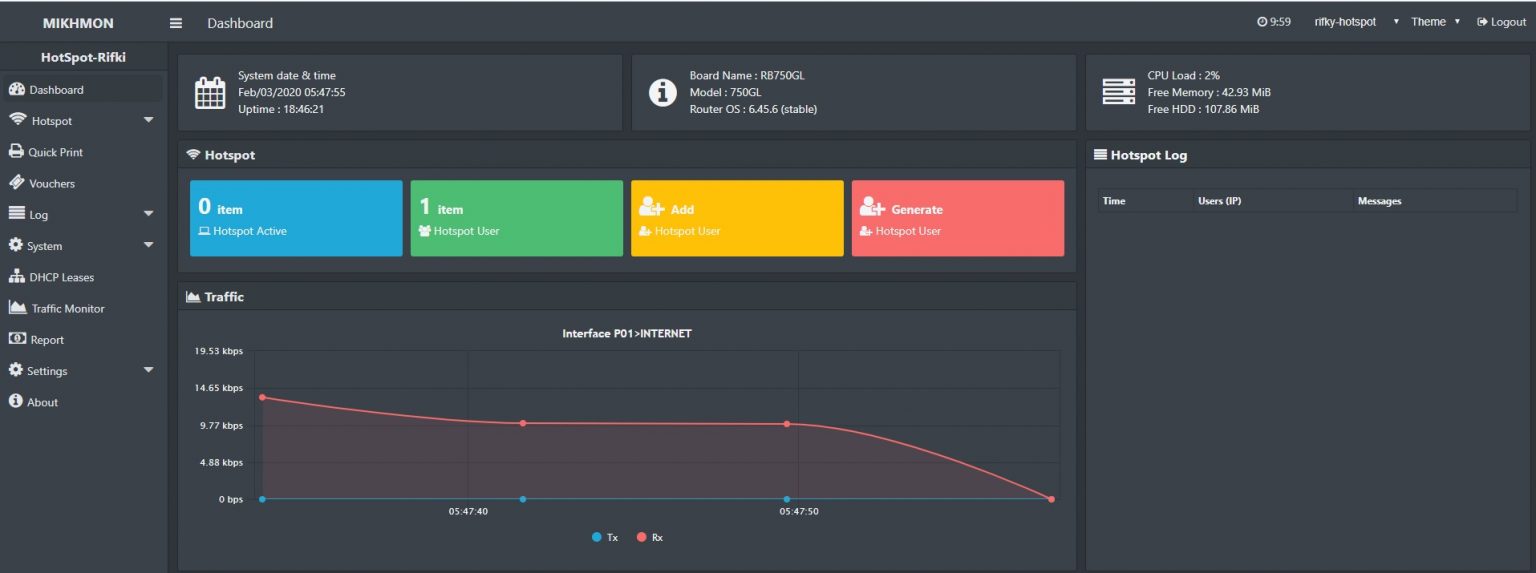Click the server icon in CPU card
Screen dimensions: 1536x573
1118,92
